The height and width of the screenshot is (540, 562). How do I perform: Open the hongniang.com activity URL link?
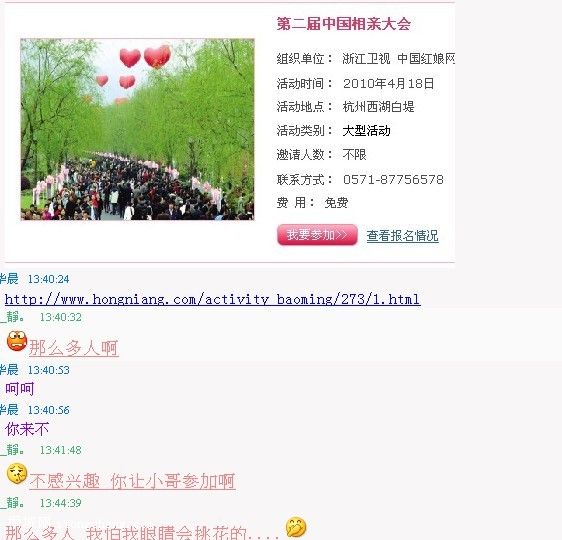click(x=212, y=299)
